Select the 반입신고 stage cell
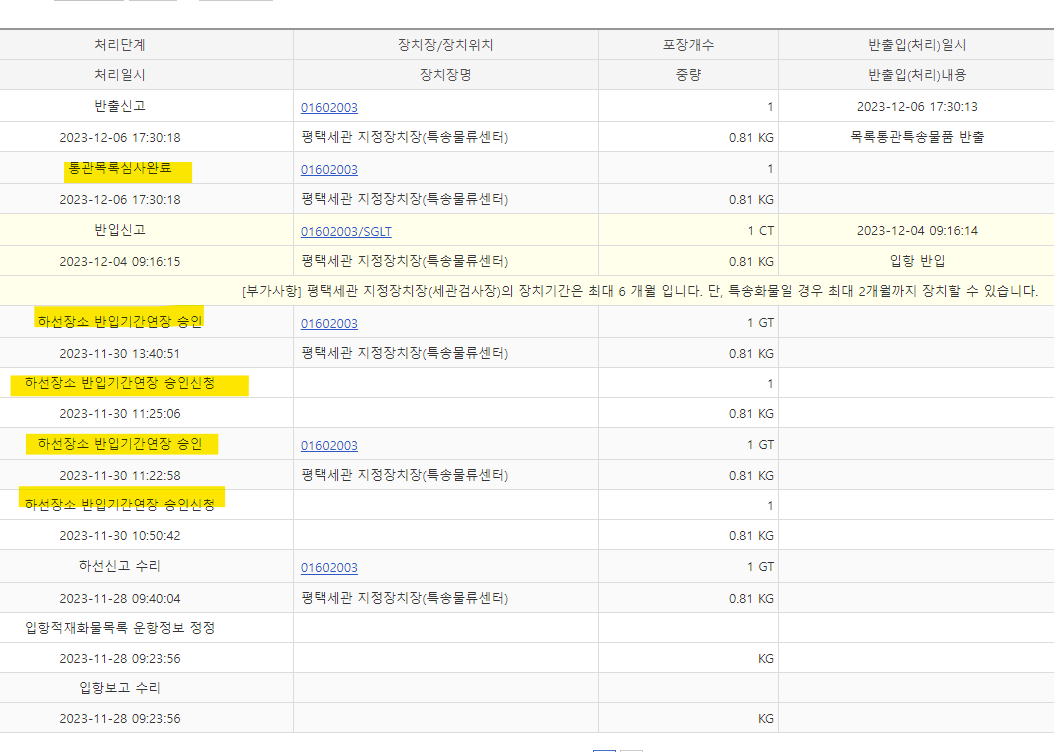Viewport: 1054px width, 752px height. point(120,230)
